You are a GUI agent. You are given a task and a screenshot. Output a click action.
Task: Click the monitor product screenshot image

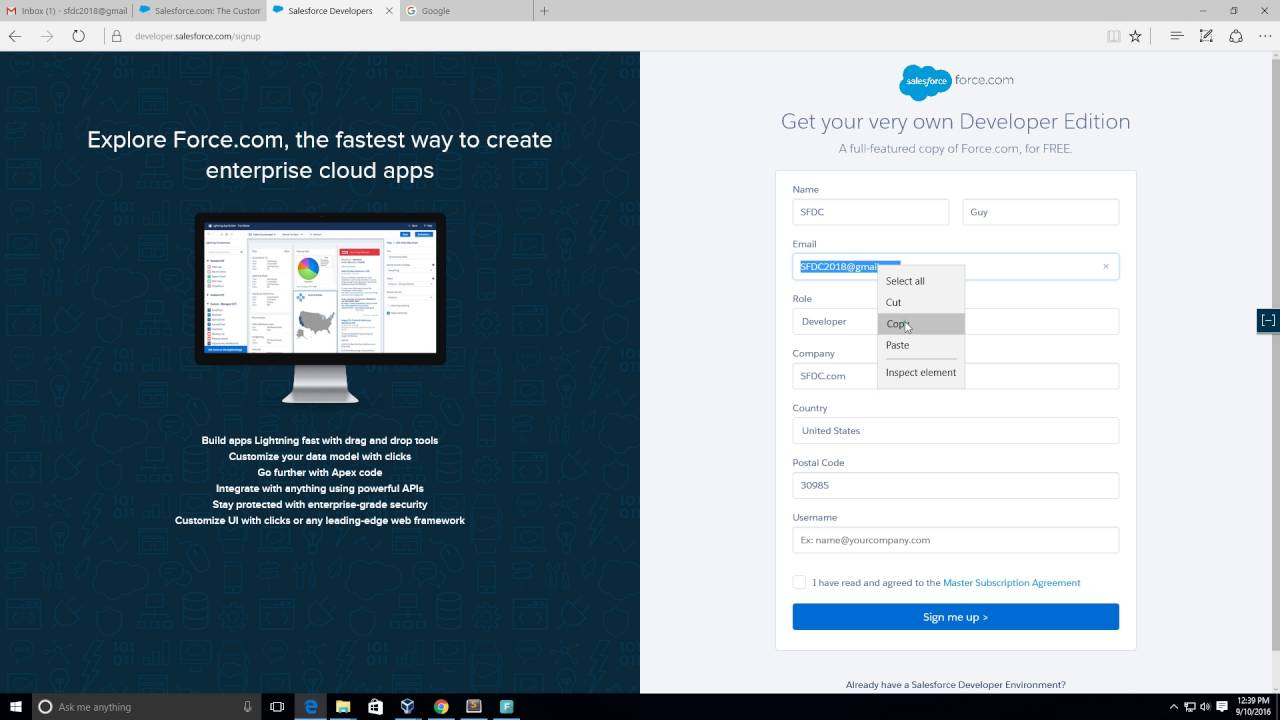(x=320, y=307)
